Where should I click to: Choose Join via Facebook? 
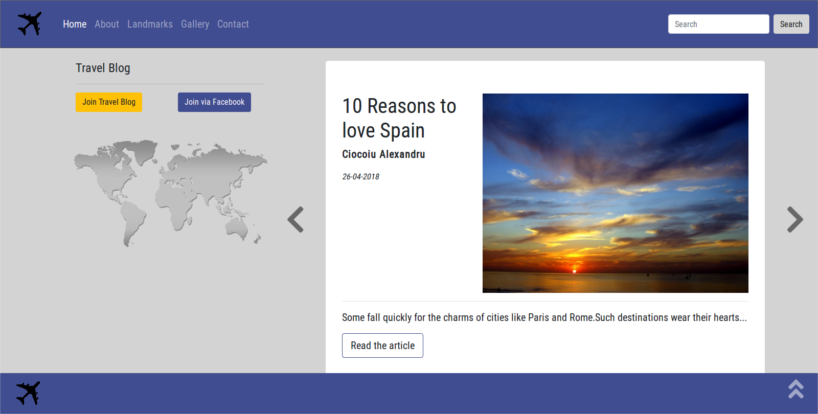(214, 102)
